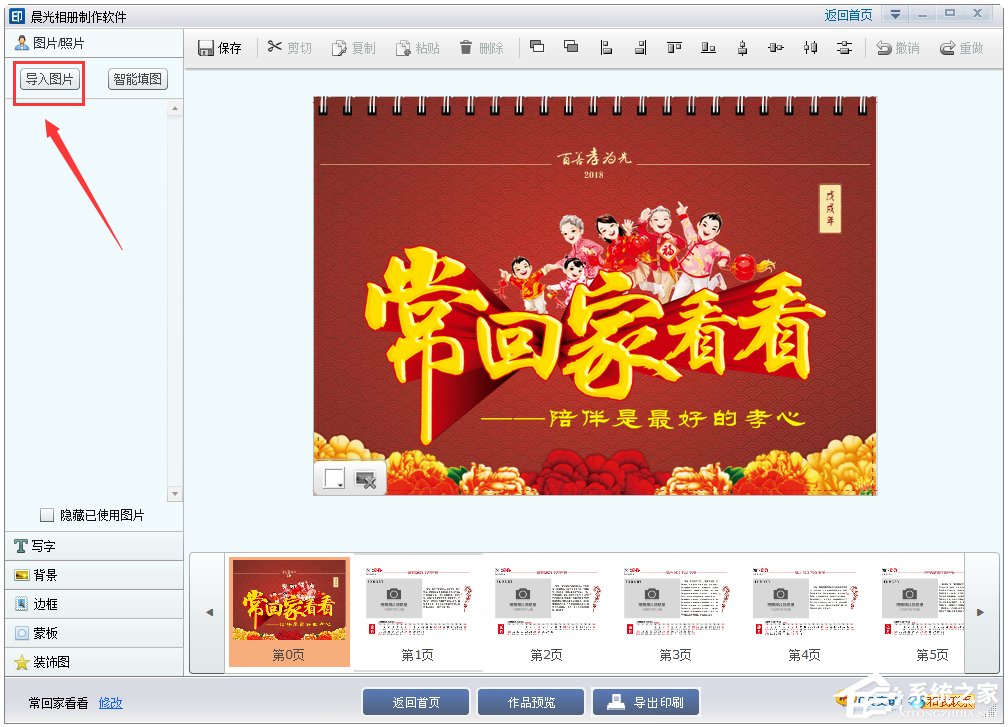Screen dimensions: 1008x727
Task: Collapse the thumbnail strip with the left arrow
Action: click(209, 612)
